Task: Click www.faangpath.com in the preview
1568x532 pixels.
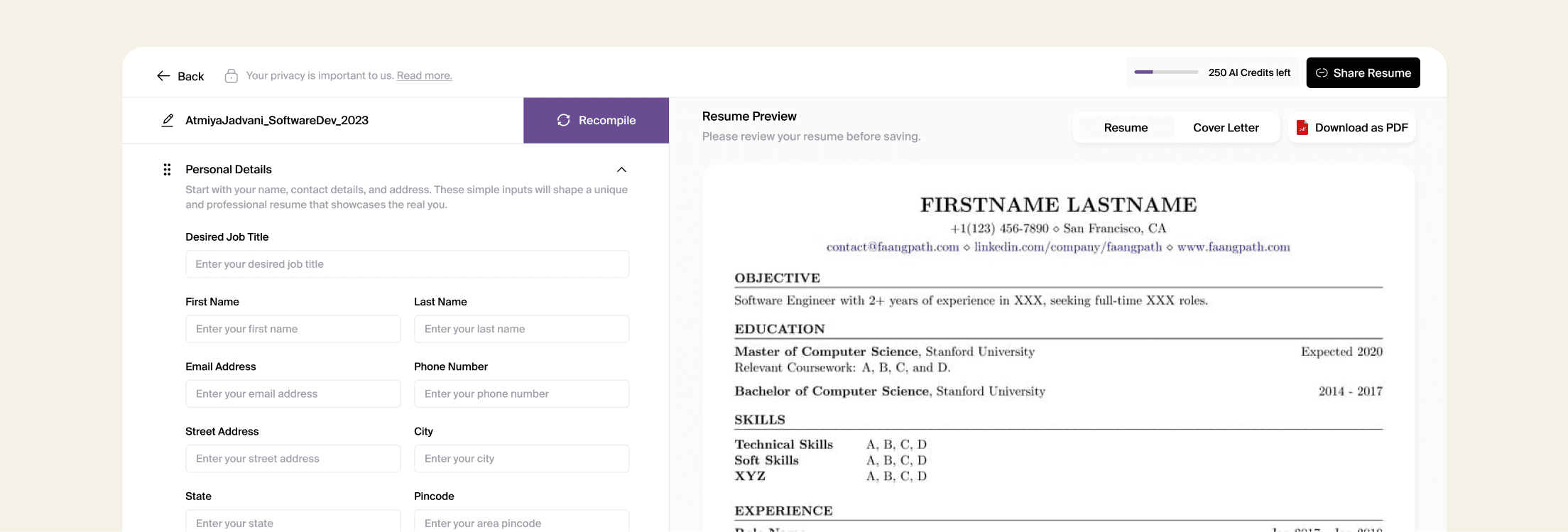Action: tap(1234, 247)
